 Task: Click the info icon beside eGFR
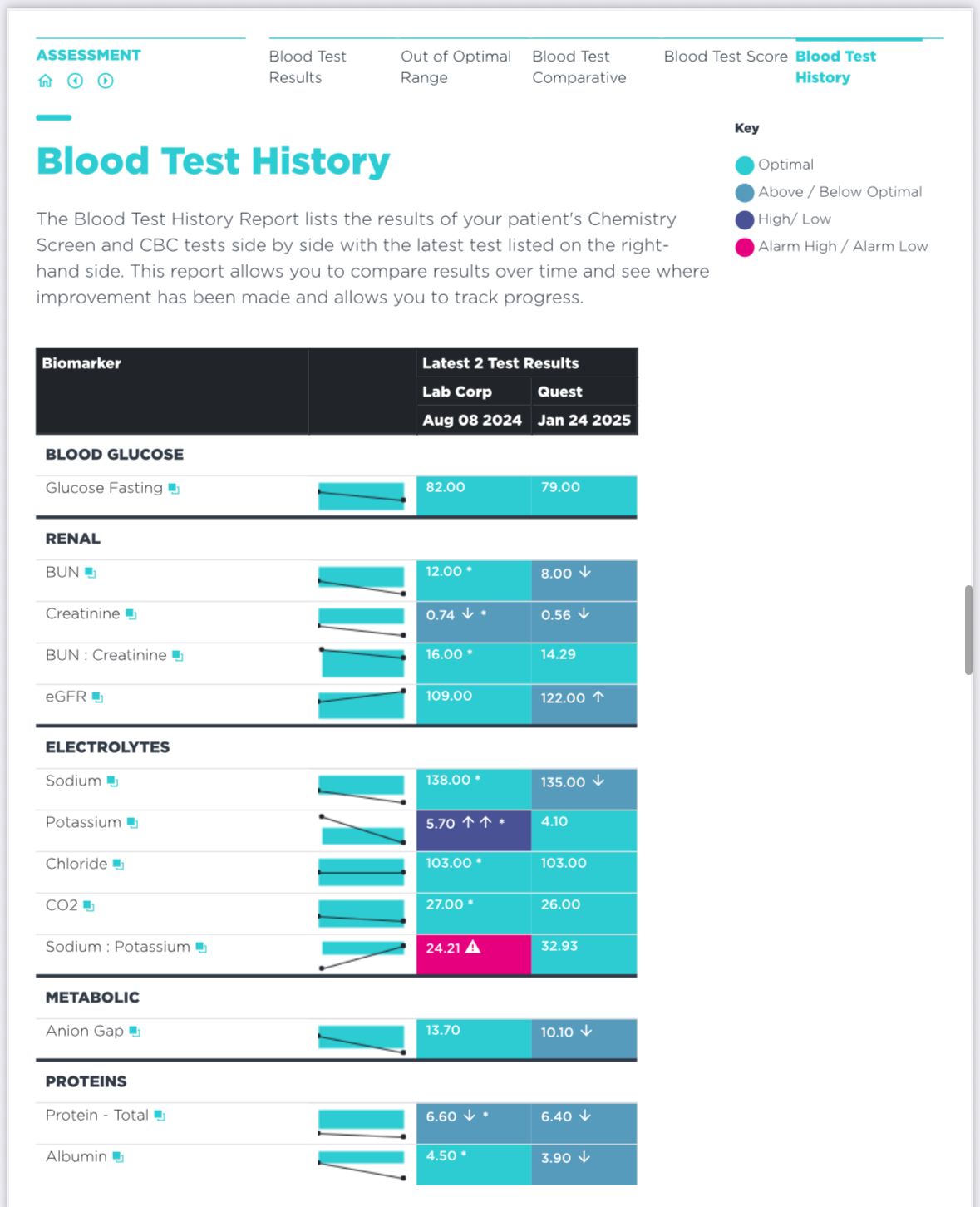click(x=97, y=697)
